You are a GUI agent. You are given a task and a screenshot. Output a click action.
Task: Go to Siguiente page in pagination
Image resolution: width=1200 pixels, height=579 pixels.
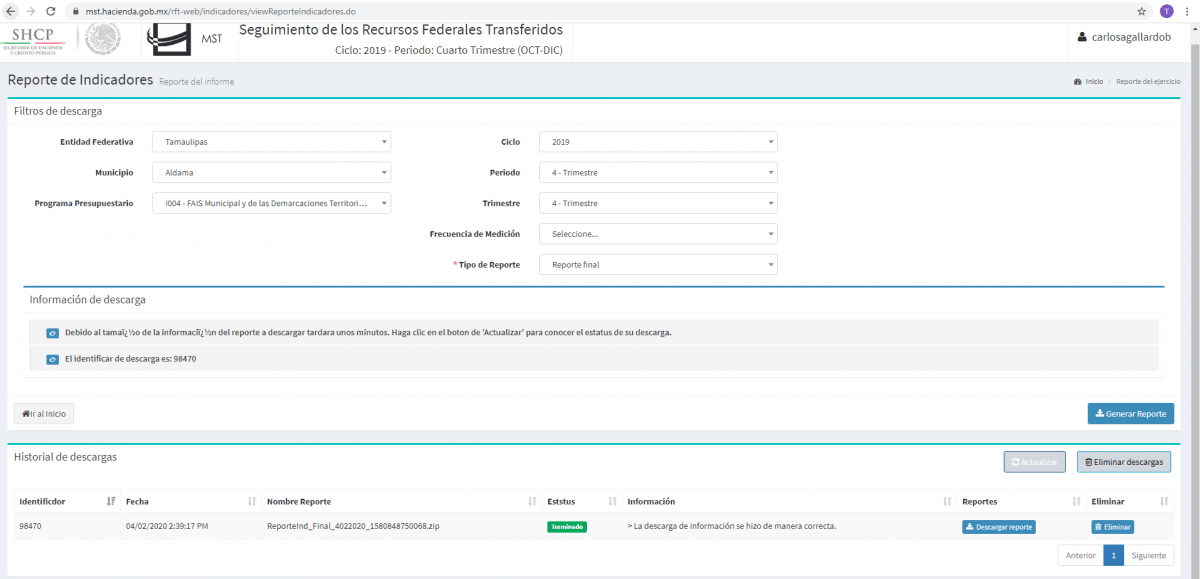tap(1148, 556)
